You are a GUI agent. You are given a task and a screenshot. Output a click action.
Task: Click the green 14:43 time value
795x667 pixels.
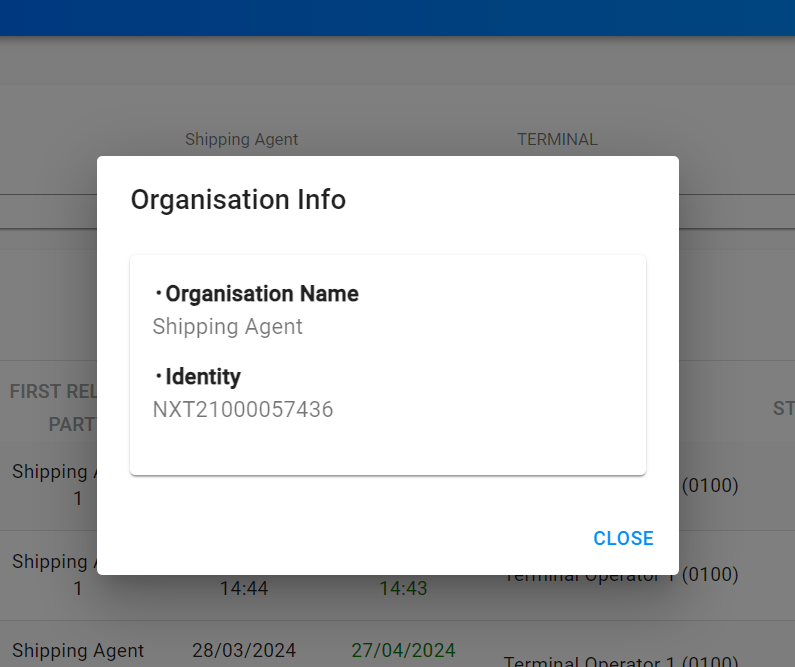[x=403, y=589]
